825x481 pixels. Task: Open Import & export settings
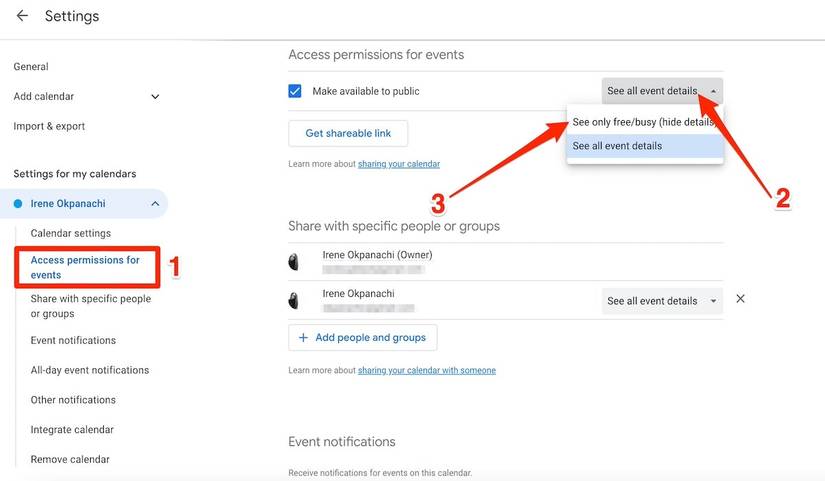click(x=49, y=127)
